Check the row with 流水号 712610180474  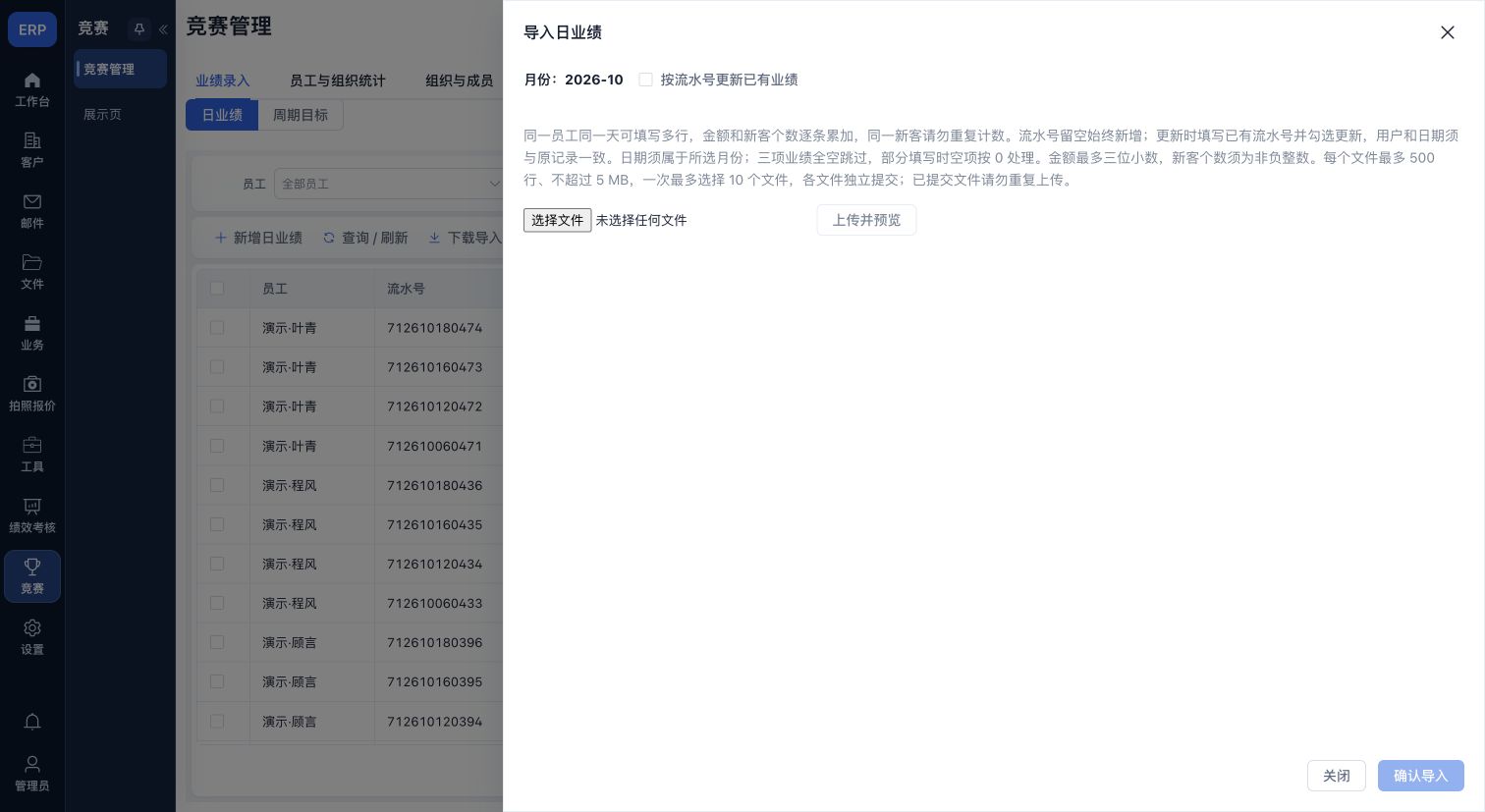[217, 328]
